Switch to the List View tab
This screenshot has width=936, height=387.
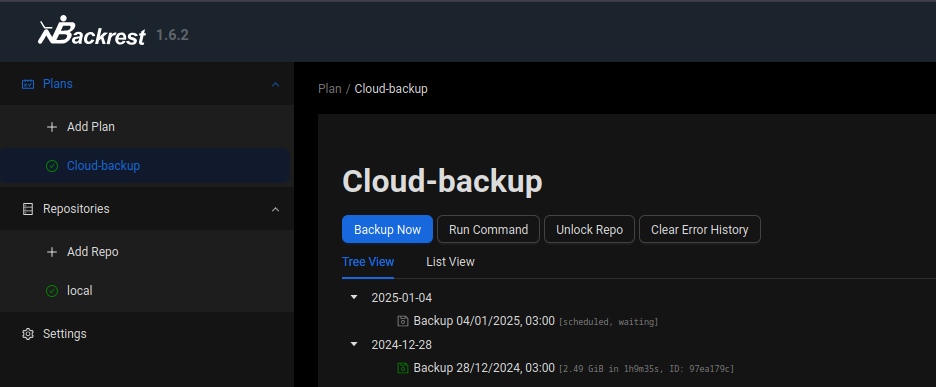coord(450,262)
